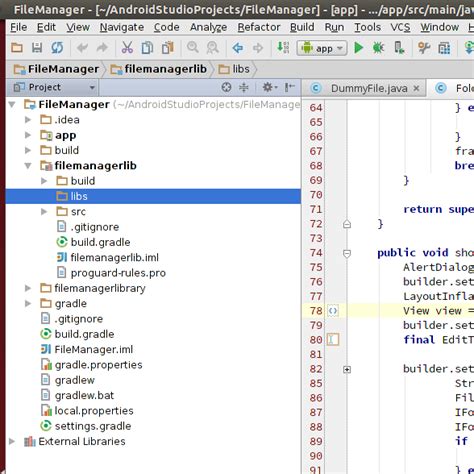Click the Save All toolbar icon
The image size is (474, 474).
pos(37,48)
